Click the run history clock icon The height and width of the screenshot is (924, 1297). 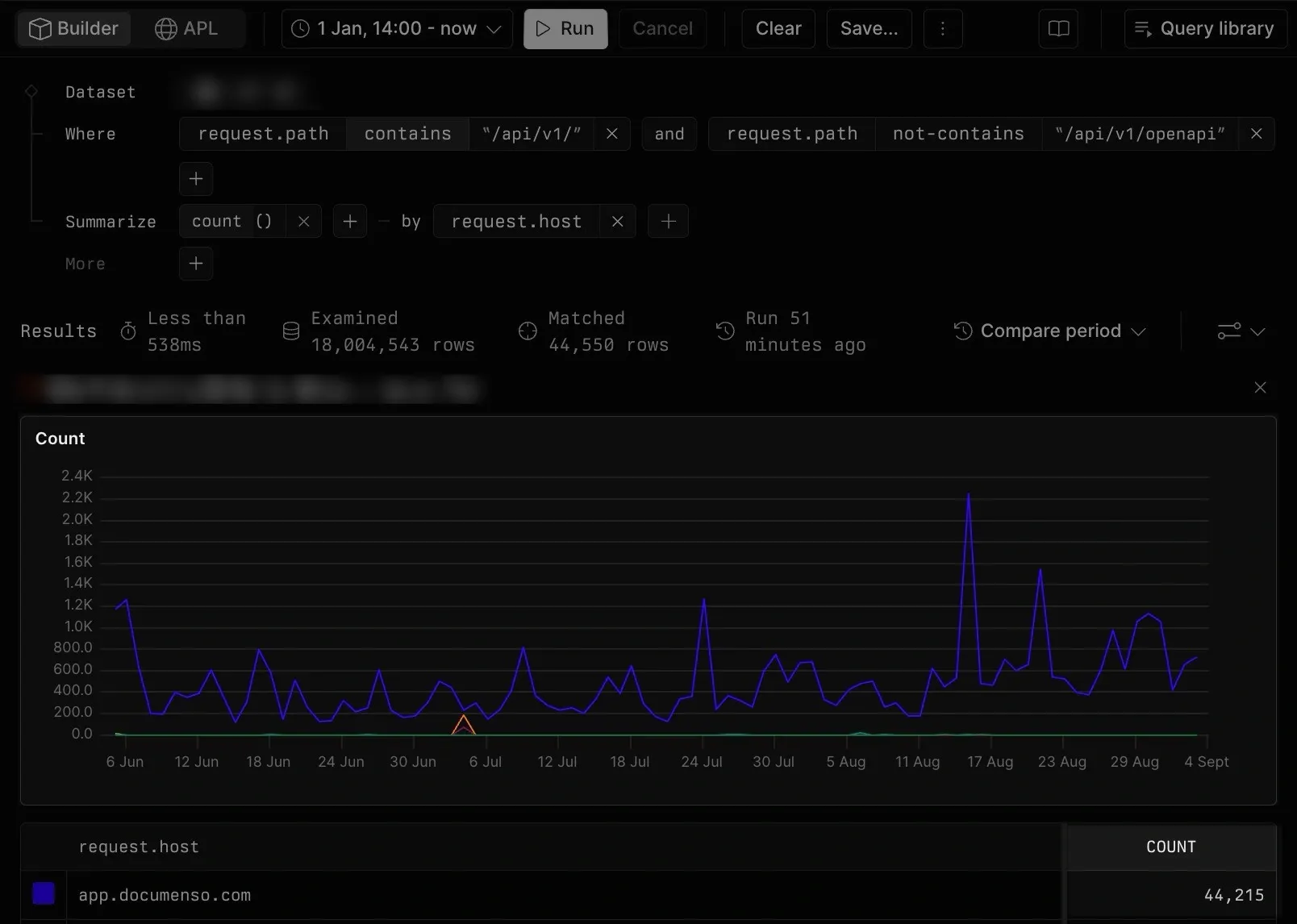(725, 331)
